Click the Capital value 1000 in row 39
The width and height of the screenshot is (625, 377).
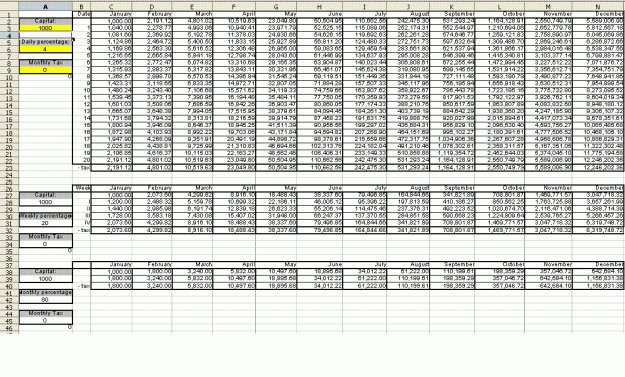45,279
